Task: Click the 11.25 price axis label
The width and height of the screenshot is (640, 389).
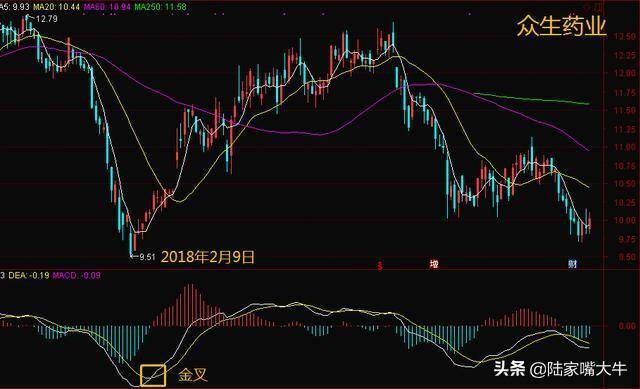Action: [x=625, y=129]
